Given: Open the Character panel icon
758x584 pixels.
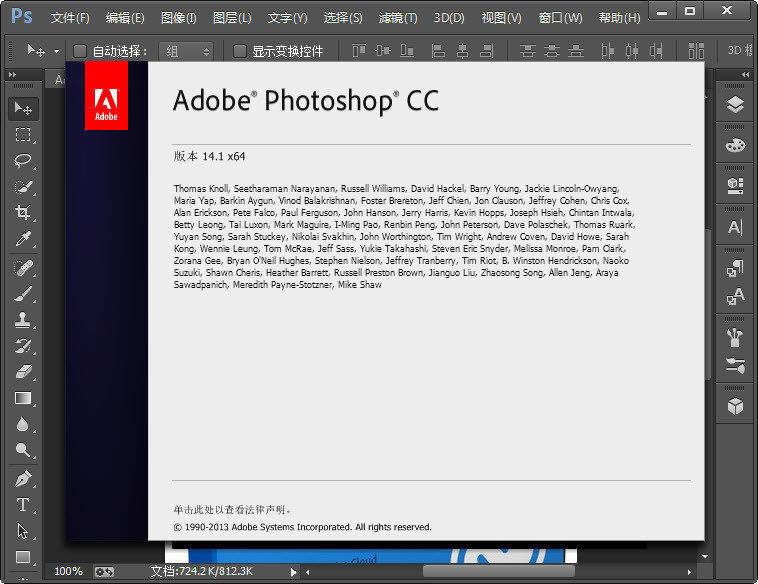Looking at the screenshot, I should coord(735,227).
